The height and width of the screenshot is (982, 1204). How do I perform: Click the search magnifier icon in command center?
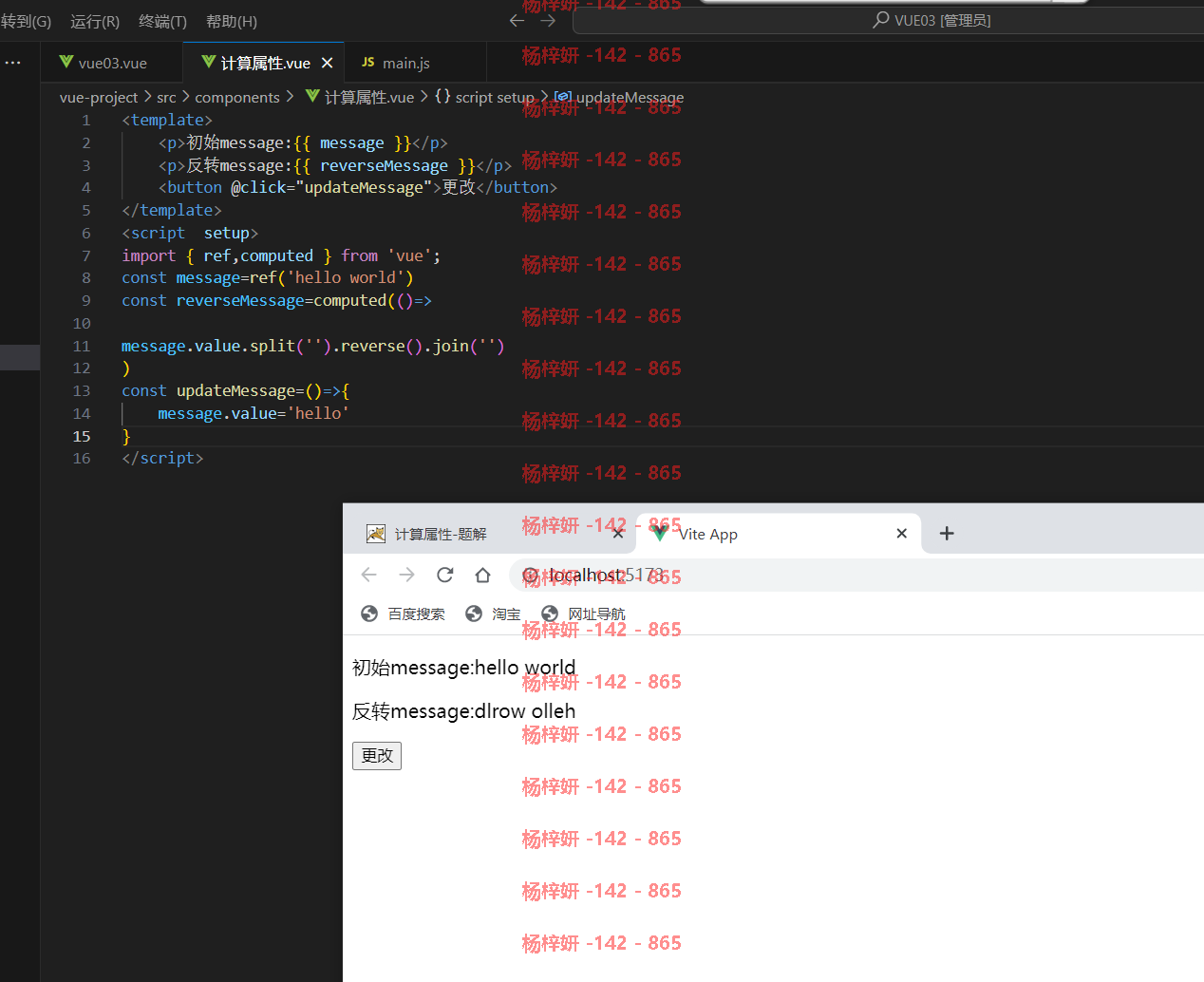881,19
